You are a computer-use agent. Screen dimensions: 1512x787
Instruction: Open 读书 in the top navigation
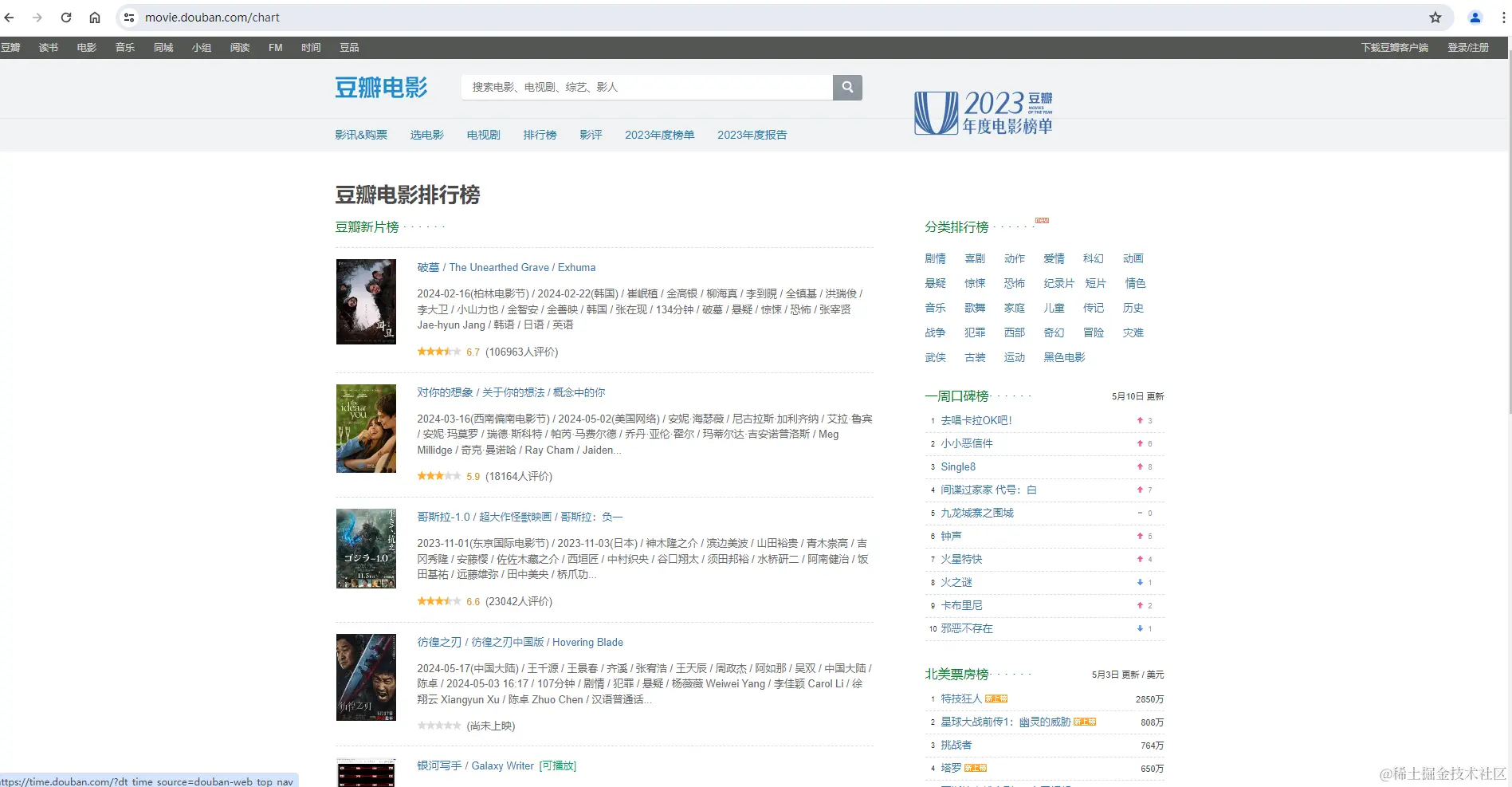49,48
